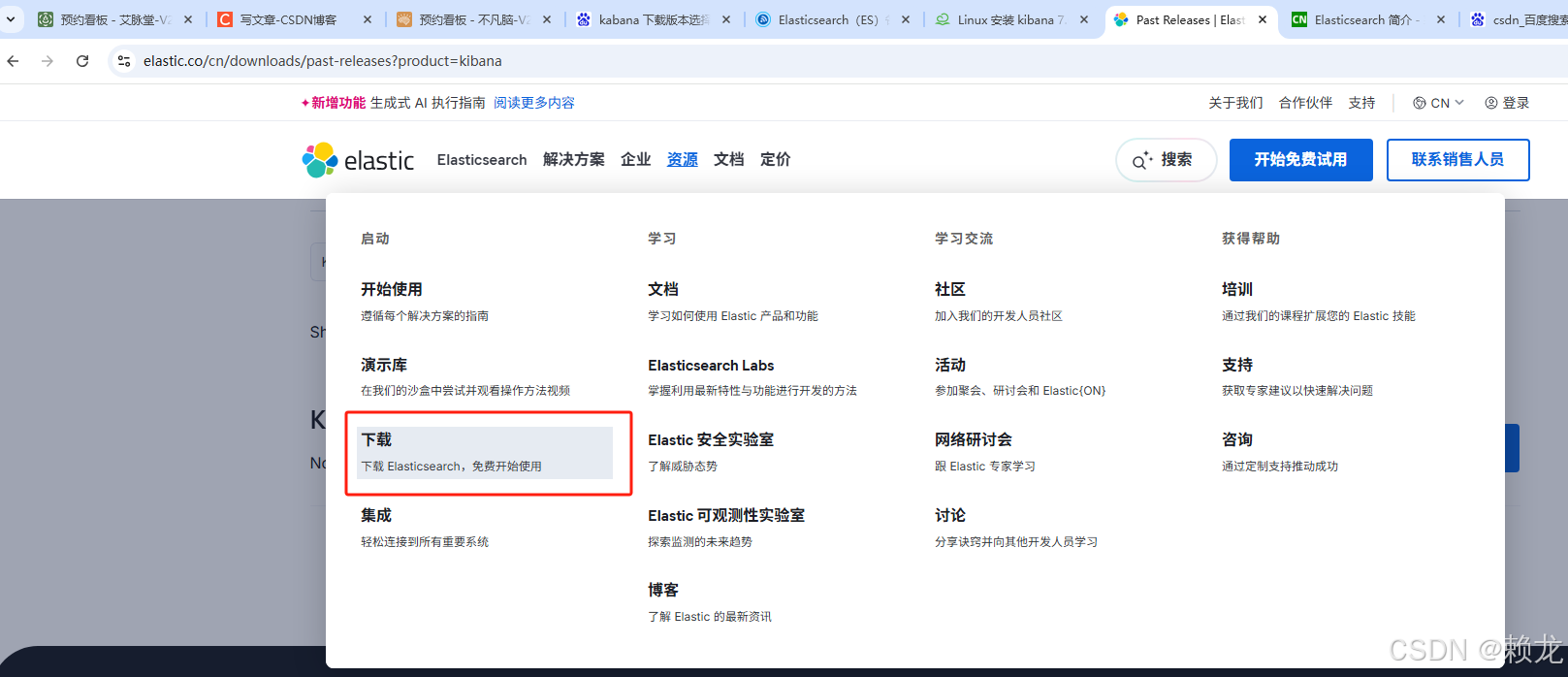Close the Past Releases tab
Viewport: 1568px width, 677px height.
[x=1263, y=19]
